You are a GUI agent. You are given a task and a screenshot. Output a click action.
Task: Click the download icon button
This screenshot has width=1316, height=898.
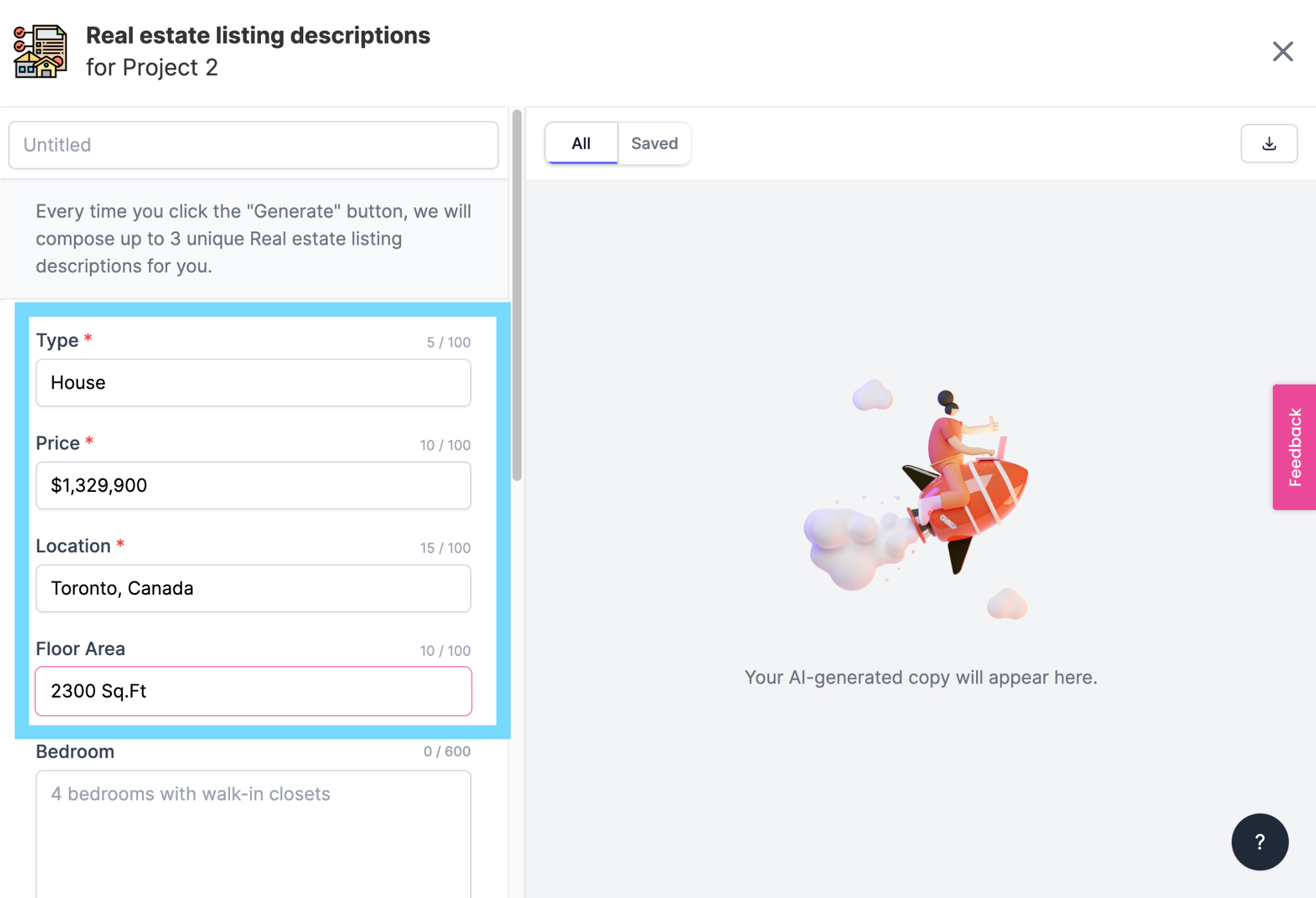click(x=1268, y=143)
